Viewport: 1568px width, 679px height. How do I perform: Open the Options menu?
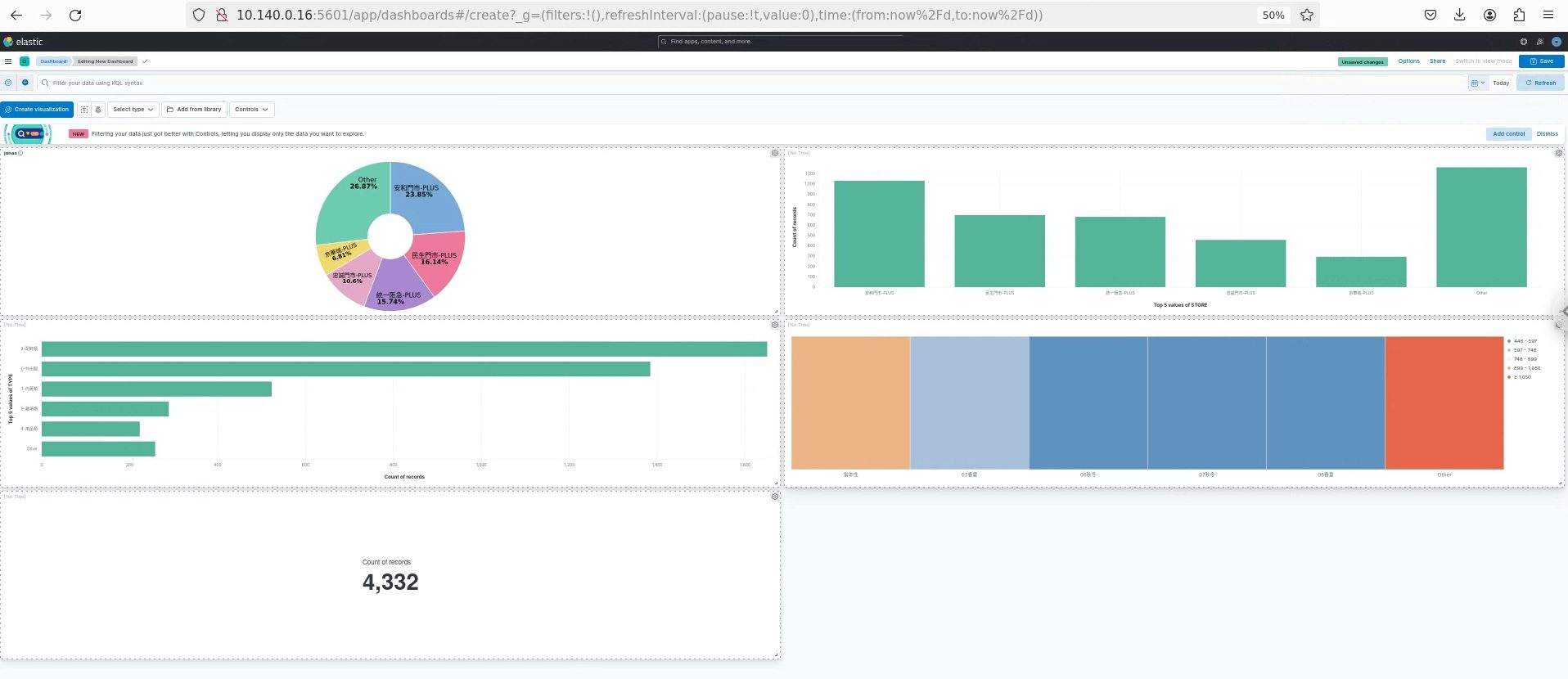click(x=1408, y=61)
